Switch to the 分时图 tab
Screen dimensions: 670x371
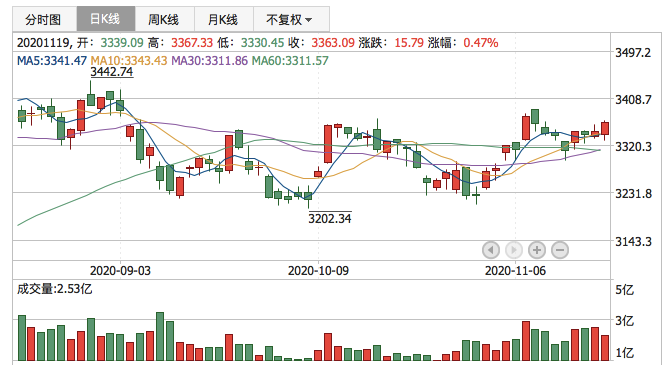pyautogui.click(x=45, y=19)
